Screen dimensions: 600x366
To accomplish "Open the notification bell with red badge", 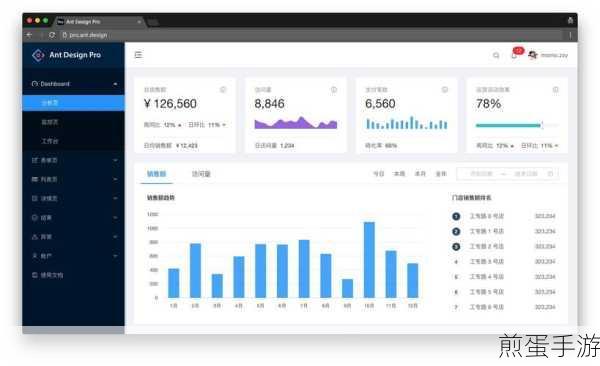I will (x=516, y=53).
